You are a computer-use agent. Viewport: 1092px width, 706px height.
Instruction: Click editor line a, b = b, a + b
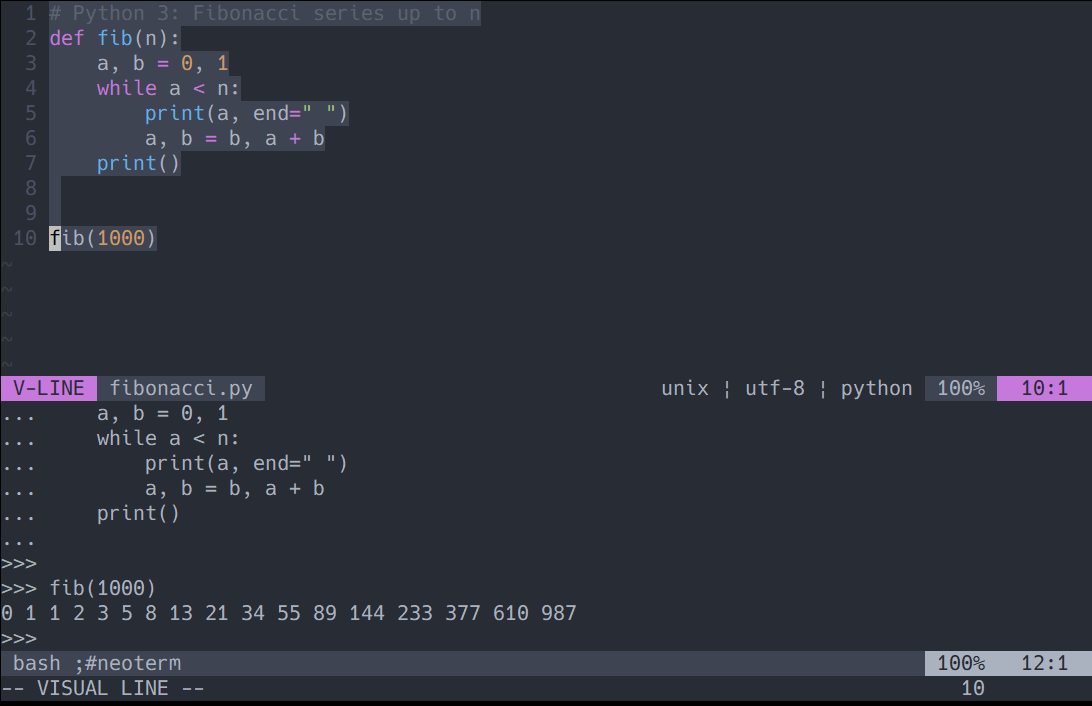tap(234, 139)
